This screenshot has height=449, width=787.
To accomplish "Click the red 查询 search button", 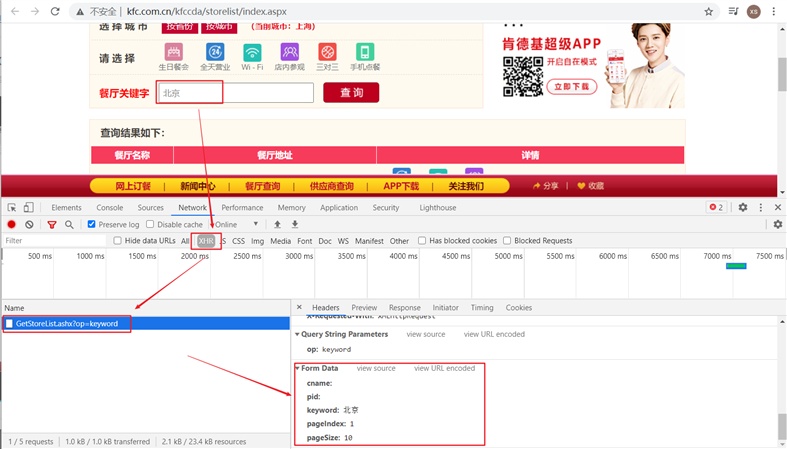I will click(351, 92).
